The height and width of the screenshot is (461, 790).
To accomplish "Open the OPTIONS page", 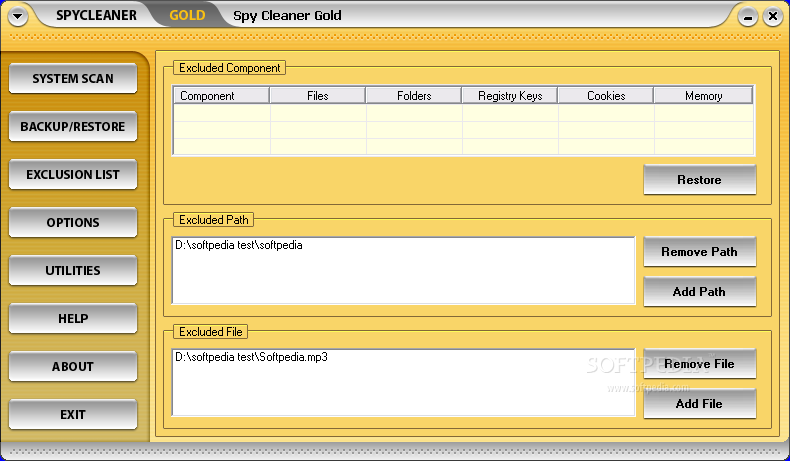I will [x=73, y=222].
